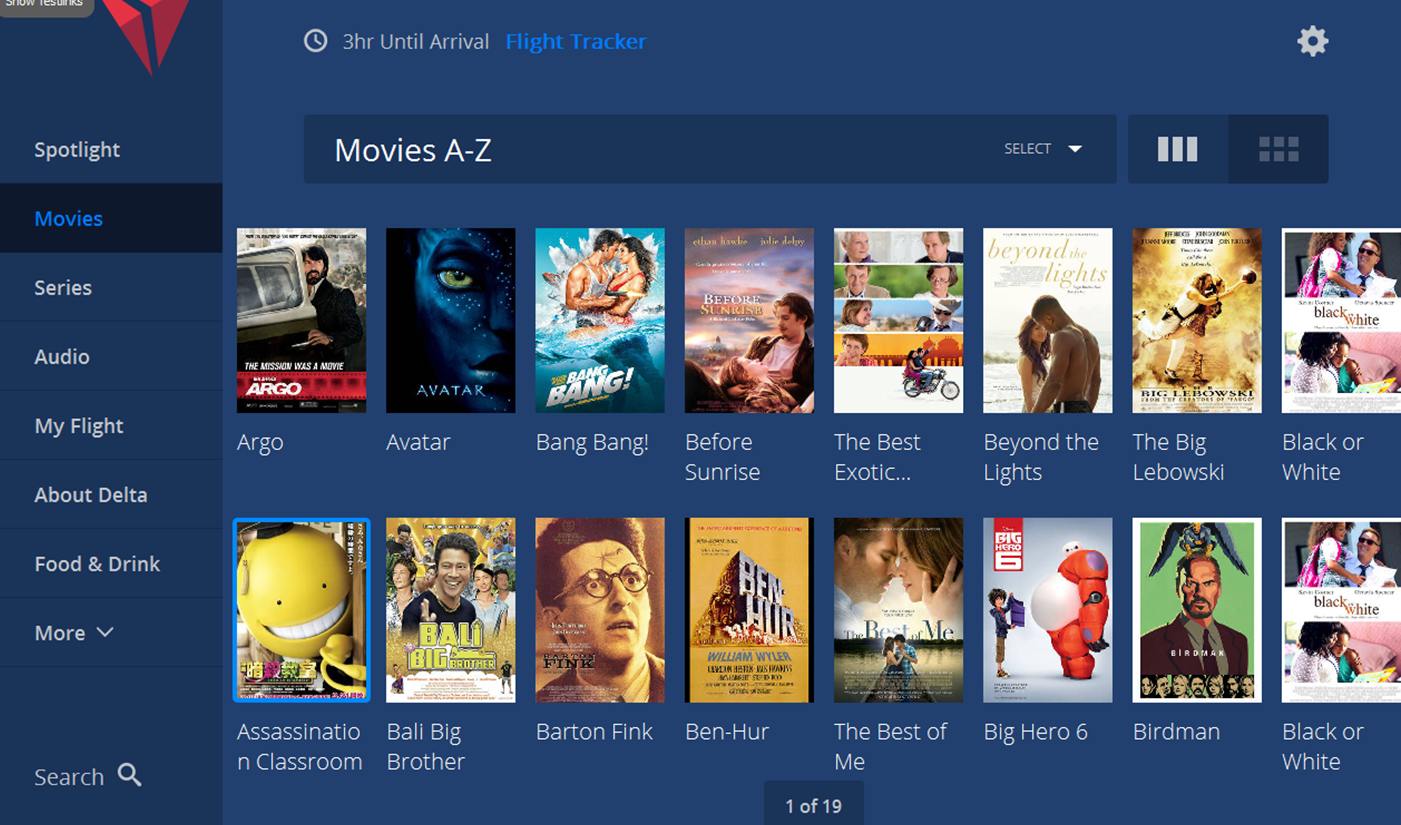Switch to the grid view layout
The image size is (1401, 825).
click(x=1278, y=149)
